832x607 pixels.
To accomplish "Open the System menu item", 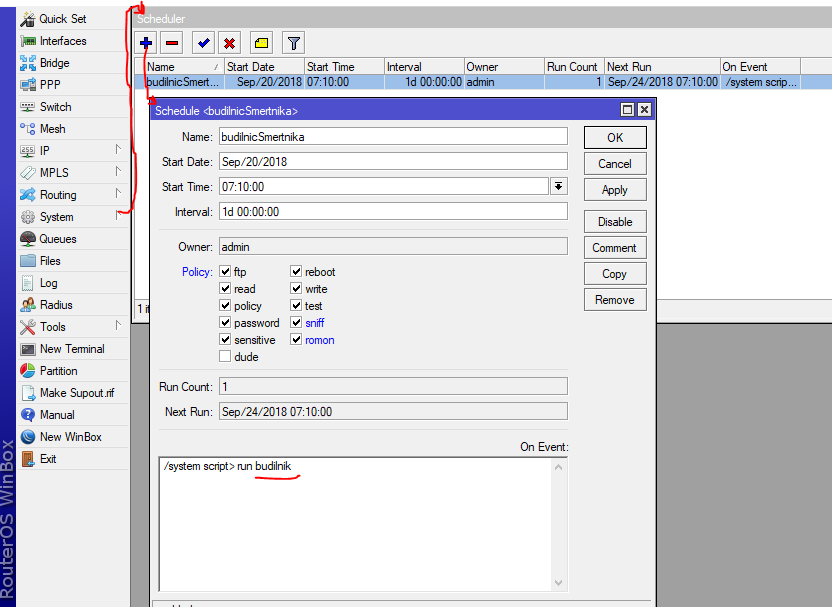I will point(56,217).
